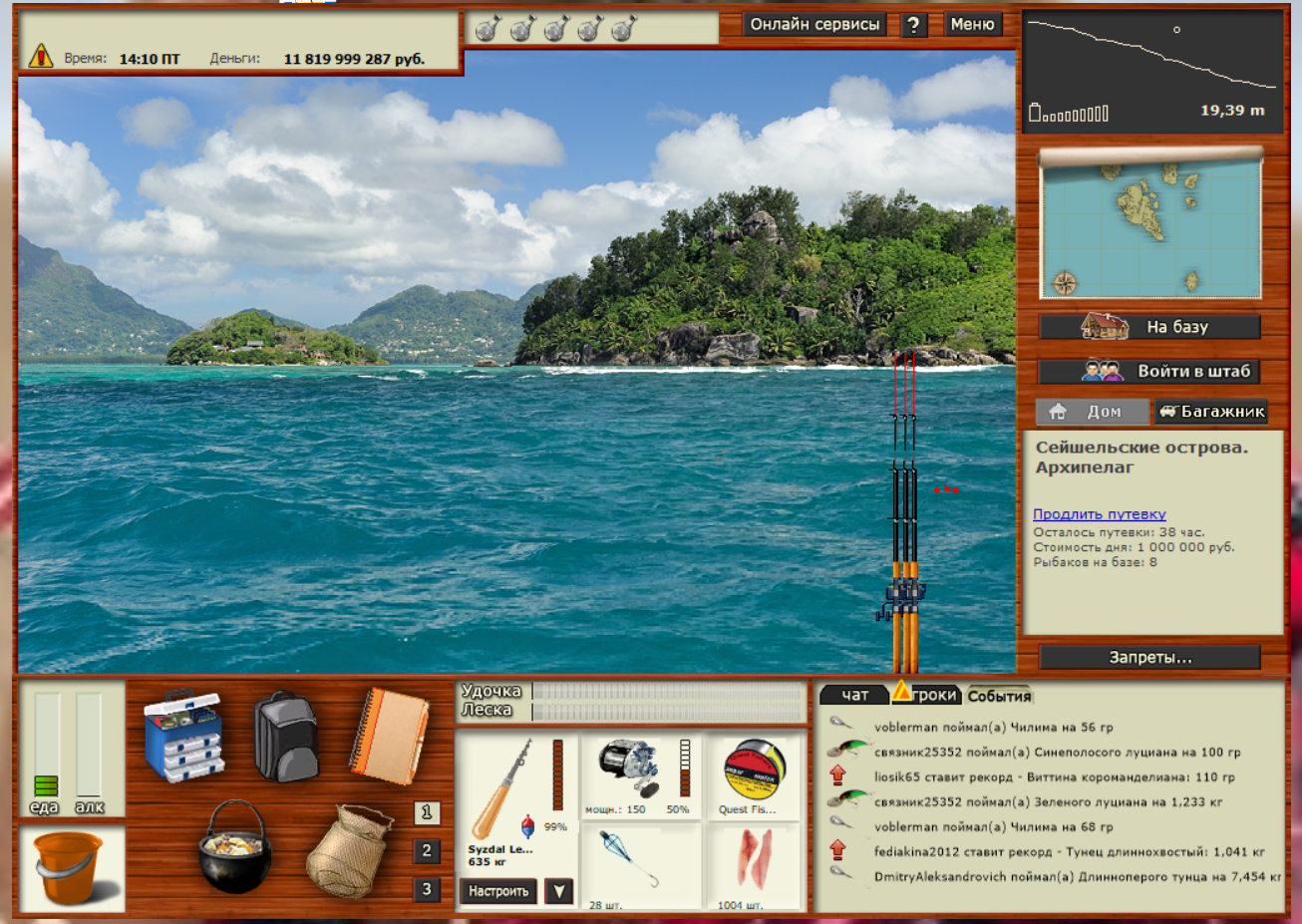The image size is (1302, 924).
Task: Click the алк alcohol level meter
Action: pos(89,745)
